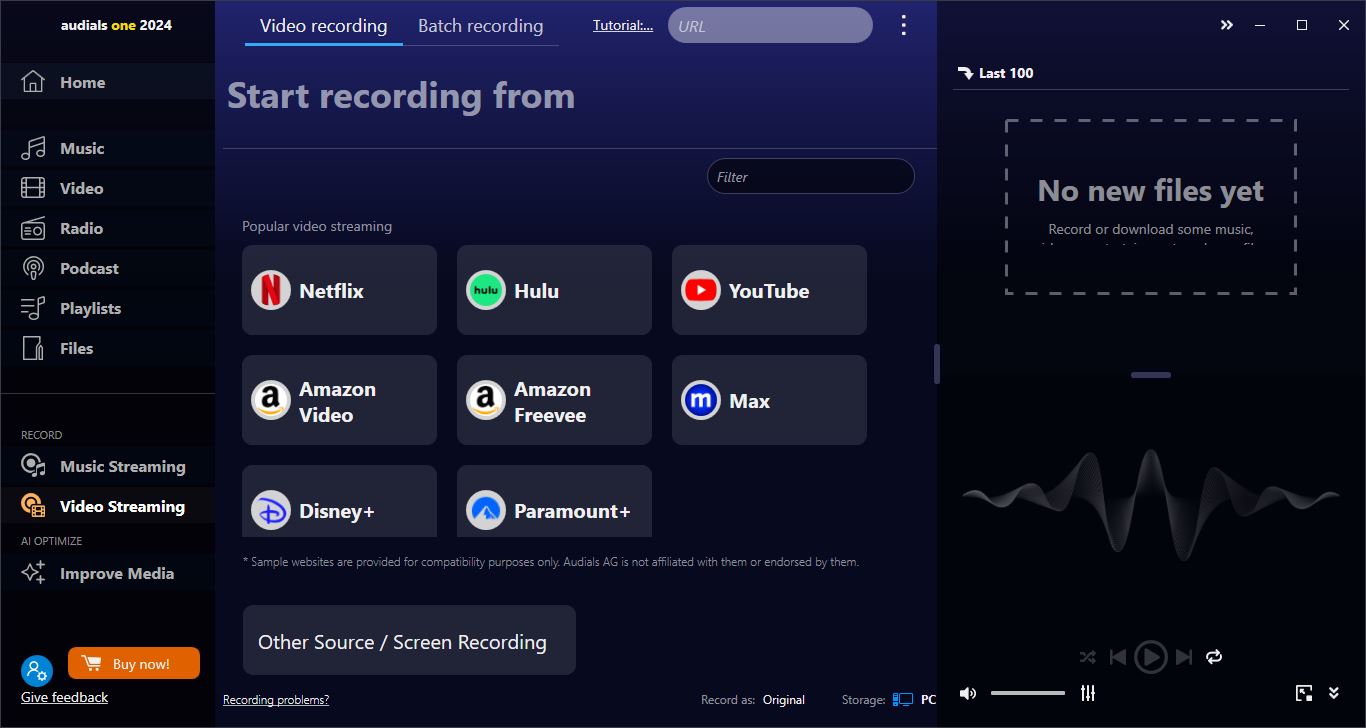
Task: Open the Give feedback link
Action: [64, 697]
